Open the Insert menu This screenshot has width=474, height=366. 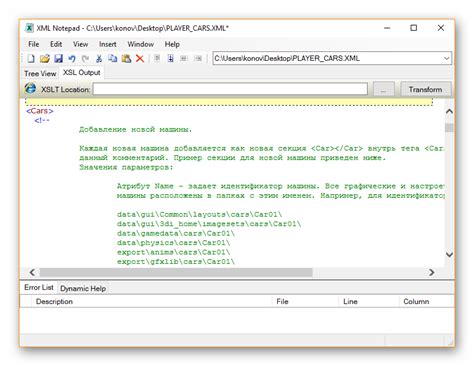pyautogui.click(x=108, y=44)
